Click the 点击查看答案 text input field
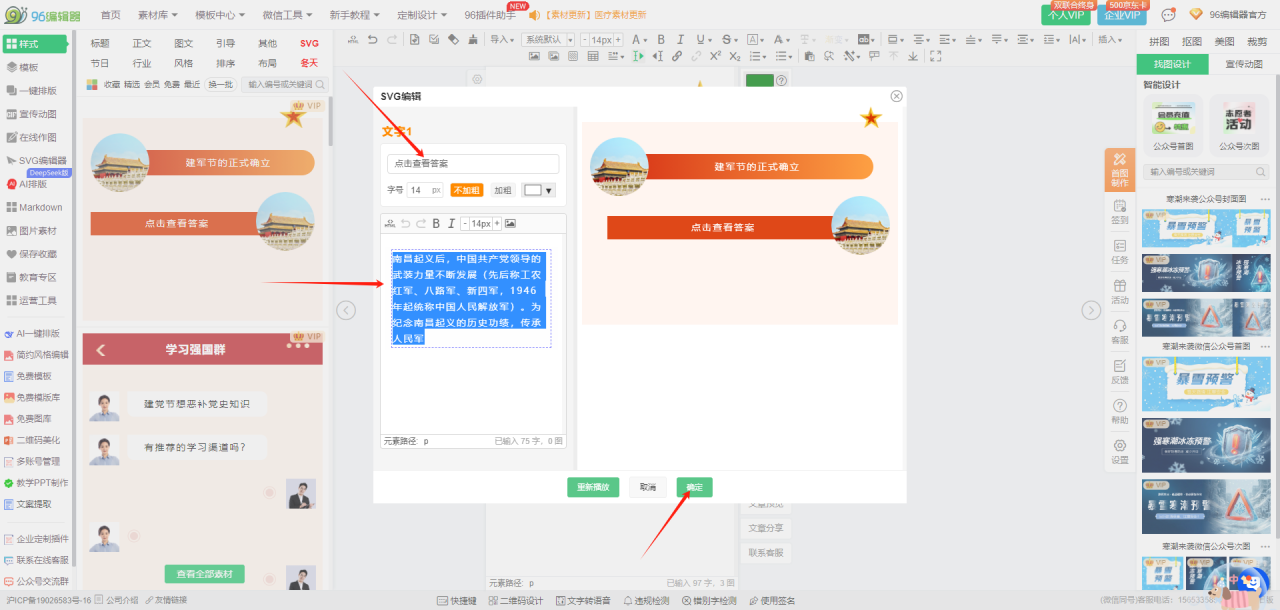 [x=473, y=163]
